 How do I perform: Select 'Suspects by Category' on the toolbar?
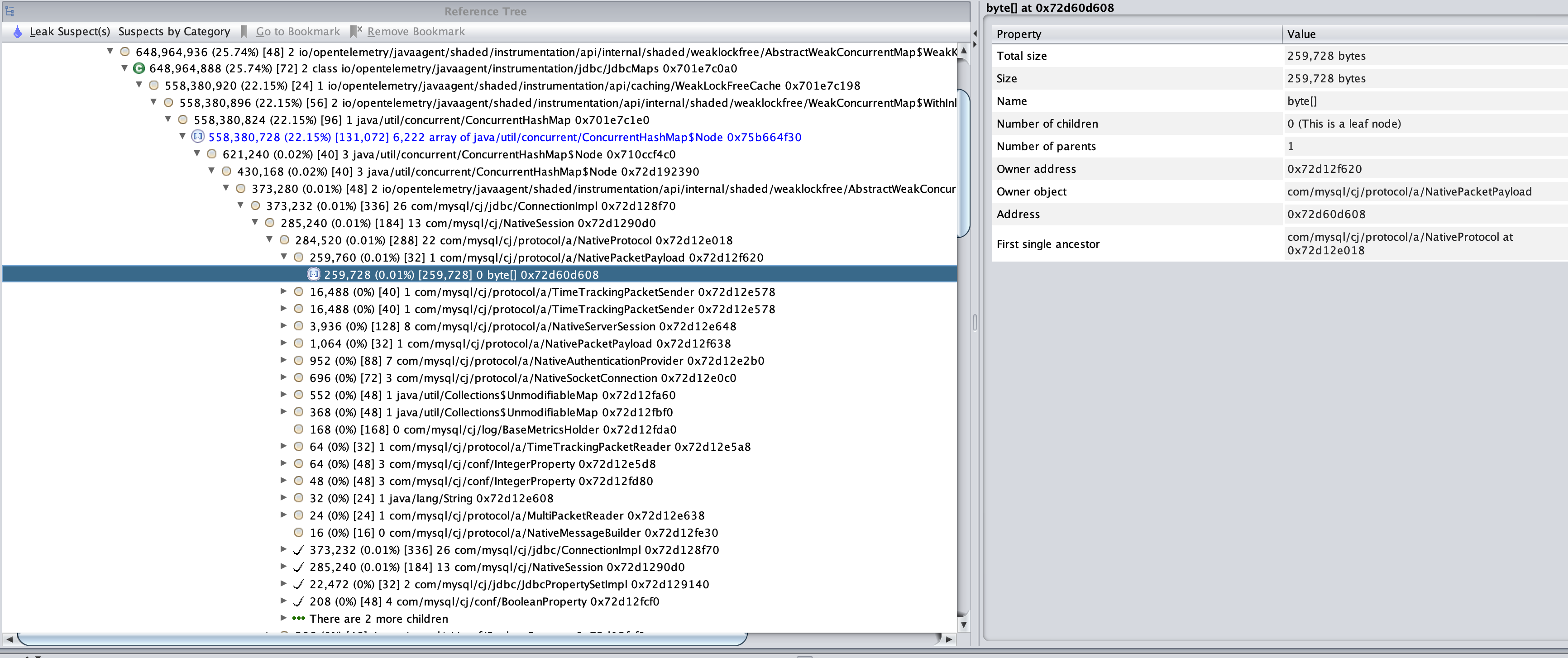click(x=174, y=31)
